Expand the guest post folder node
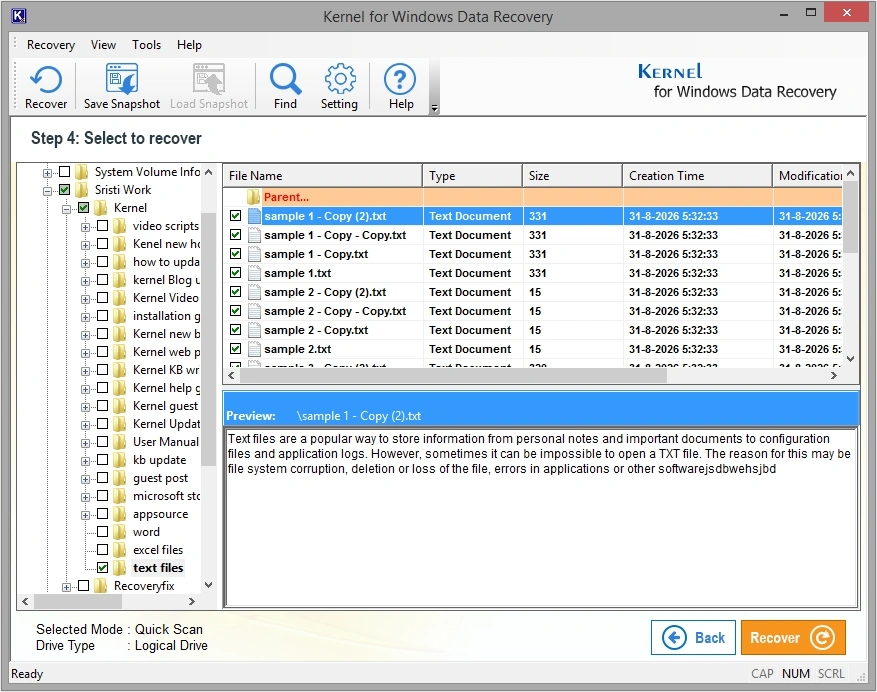This screenshot has width=877, height=692. [x=85, y=479]
